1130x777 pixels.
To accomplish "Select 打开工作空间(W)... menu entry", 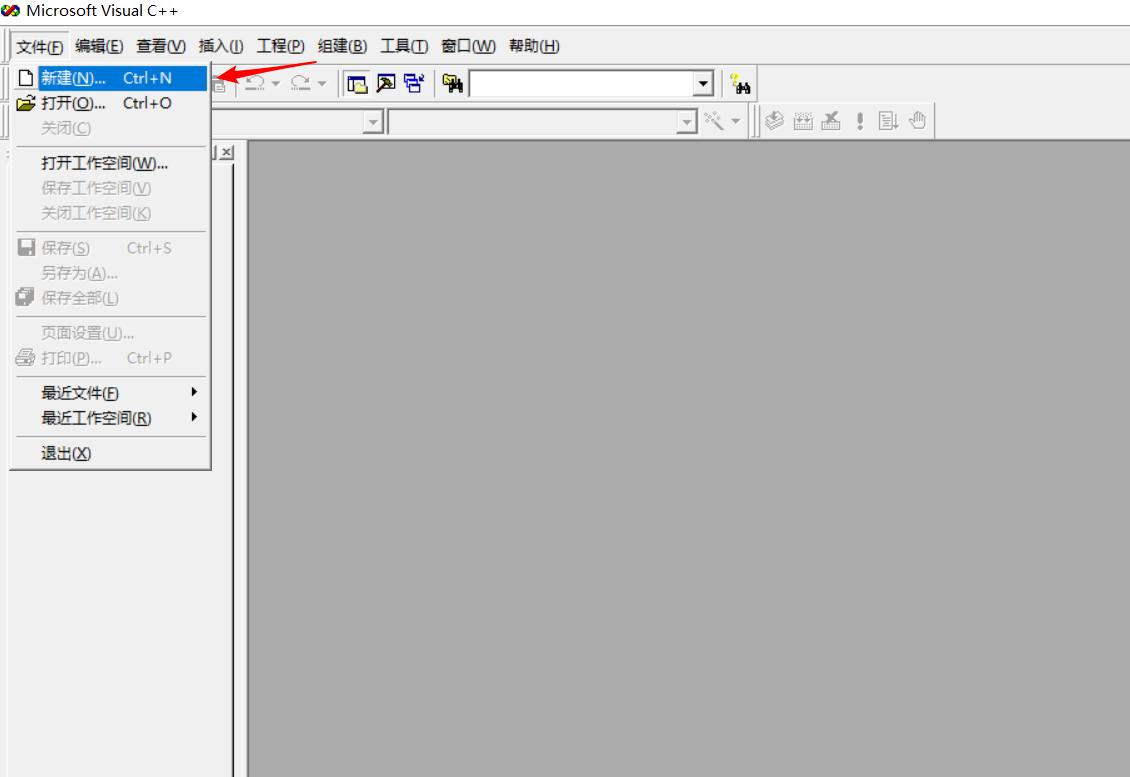I will click(104, 163).
